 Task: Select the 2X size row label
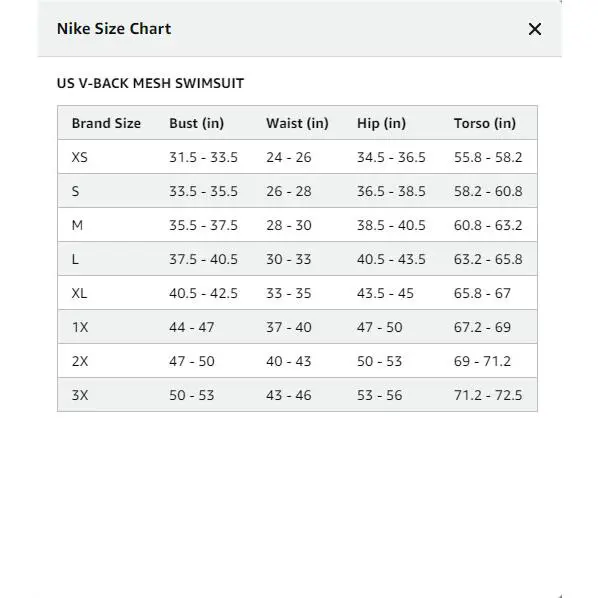click(80, 361)
